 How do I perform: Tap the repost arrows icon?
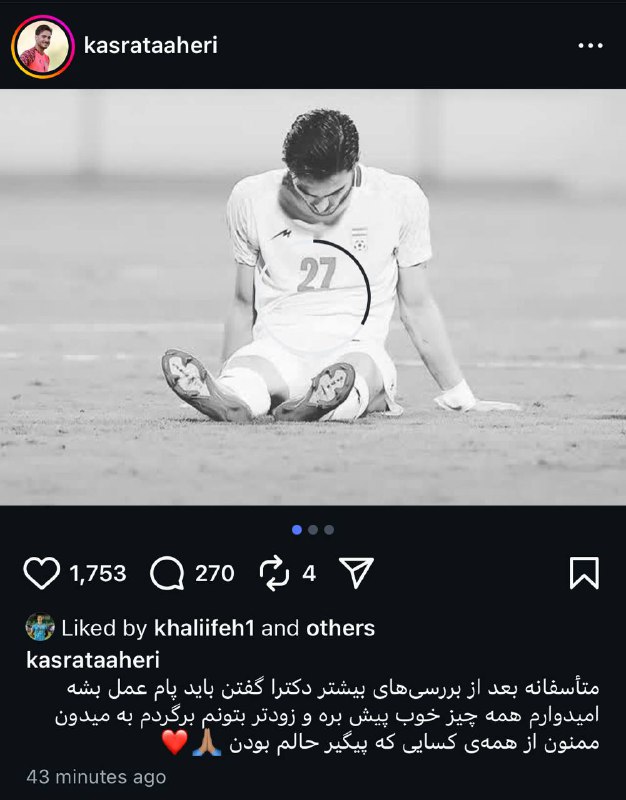274,573
